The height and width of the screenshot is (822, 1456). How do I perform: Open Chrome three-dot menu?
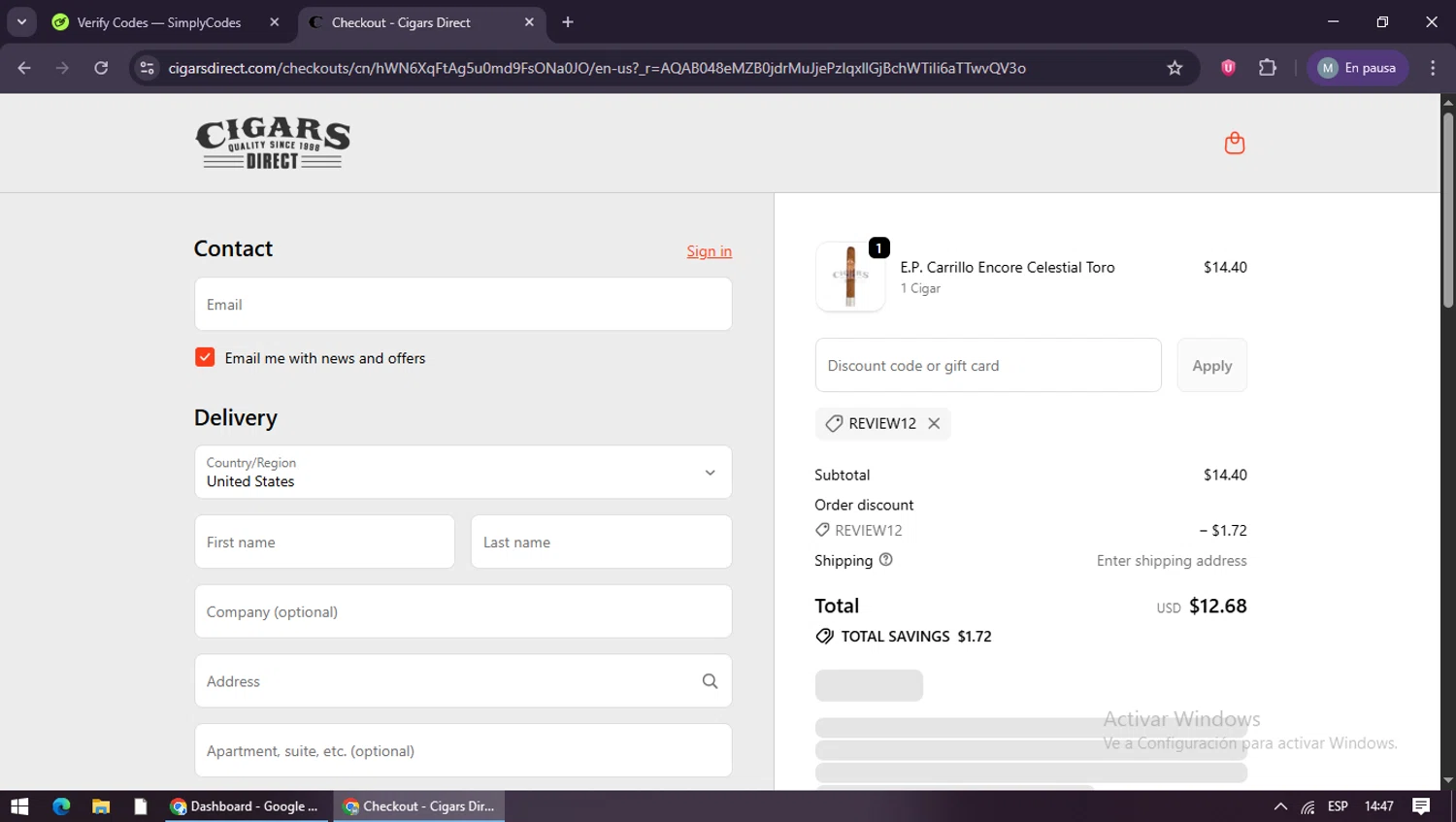tap(1433, 68)
